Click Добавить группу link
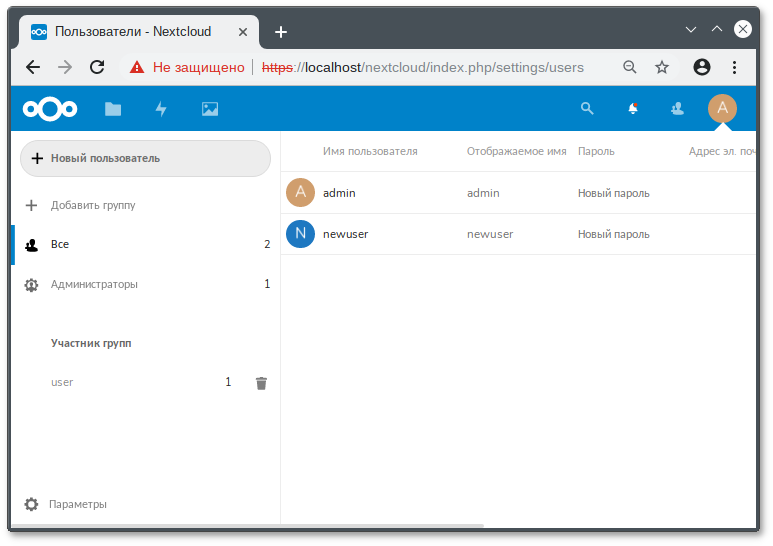This screenshot has width=773, height=546. pyautogui.click(x=93, y=205)
